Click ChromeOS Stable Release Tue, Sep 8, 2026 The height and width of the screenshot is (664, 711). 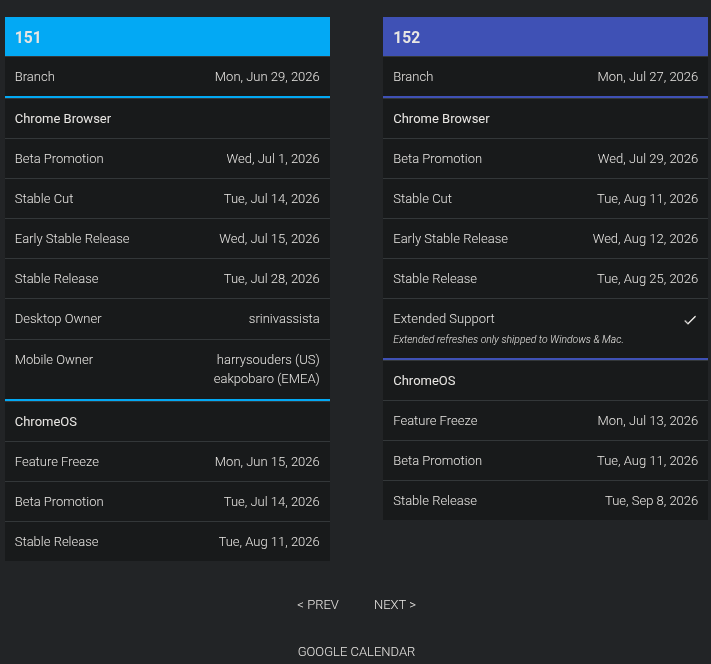(651, 501)
